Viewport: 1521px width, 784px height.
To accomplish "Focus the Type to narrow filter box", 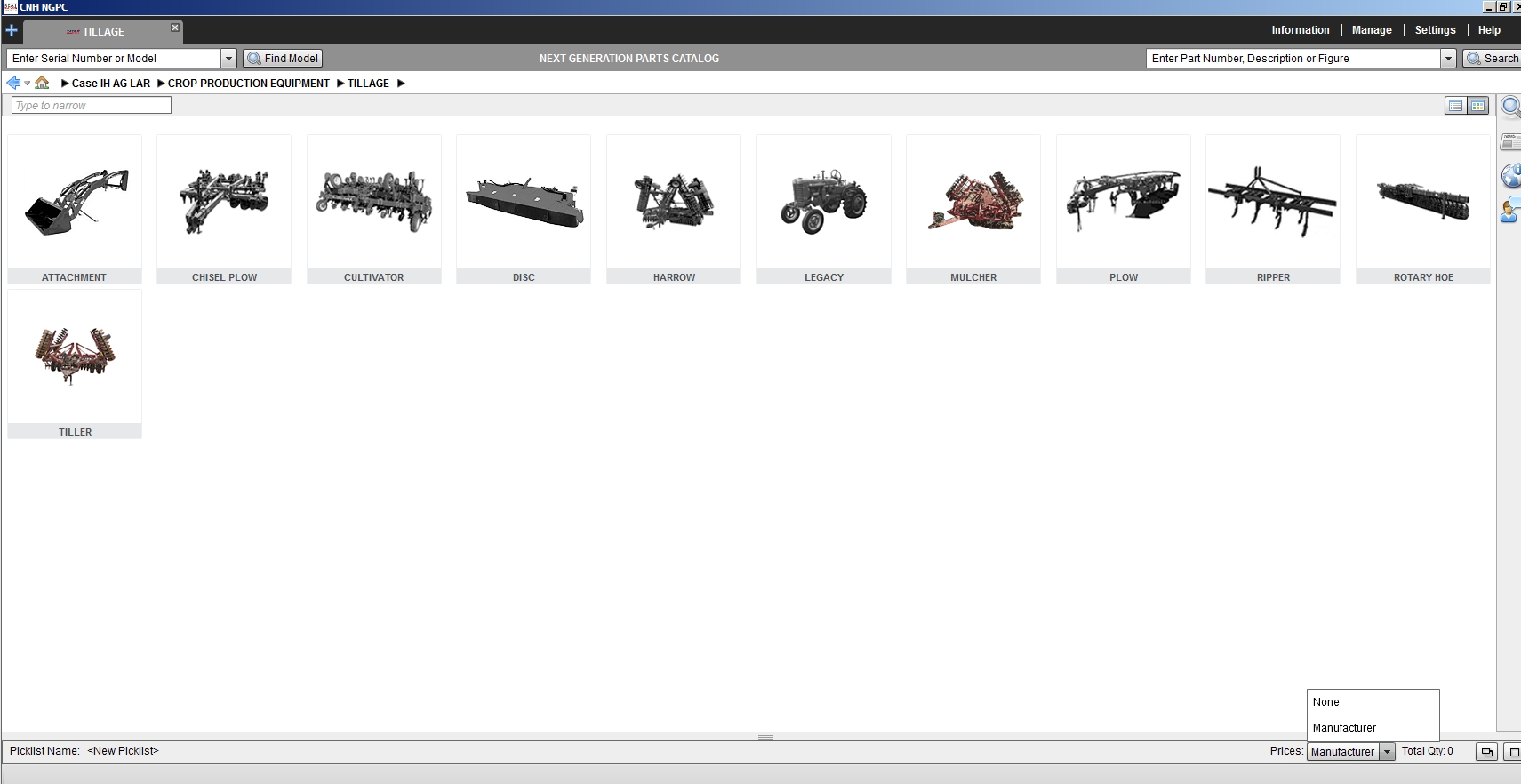I will point(92,106).
